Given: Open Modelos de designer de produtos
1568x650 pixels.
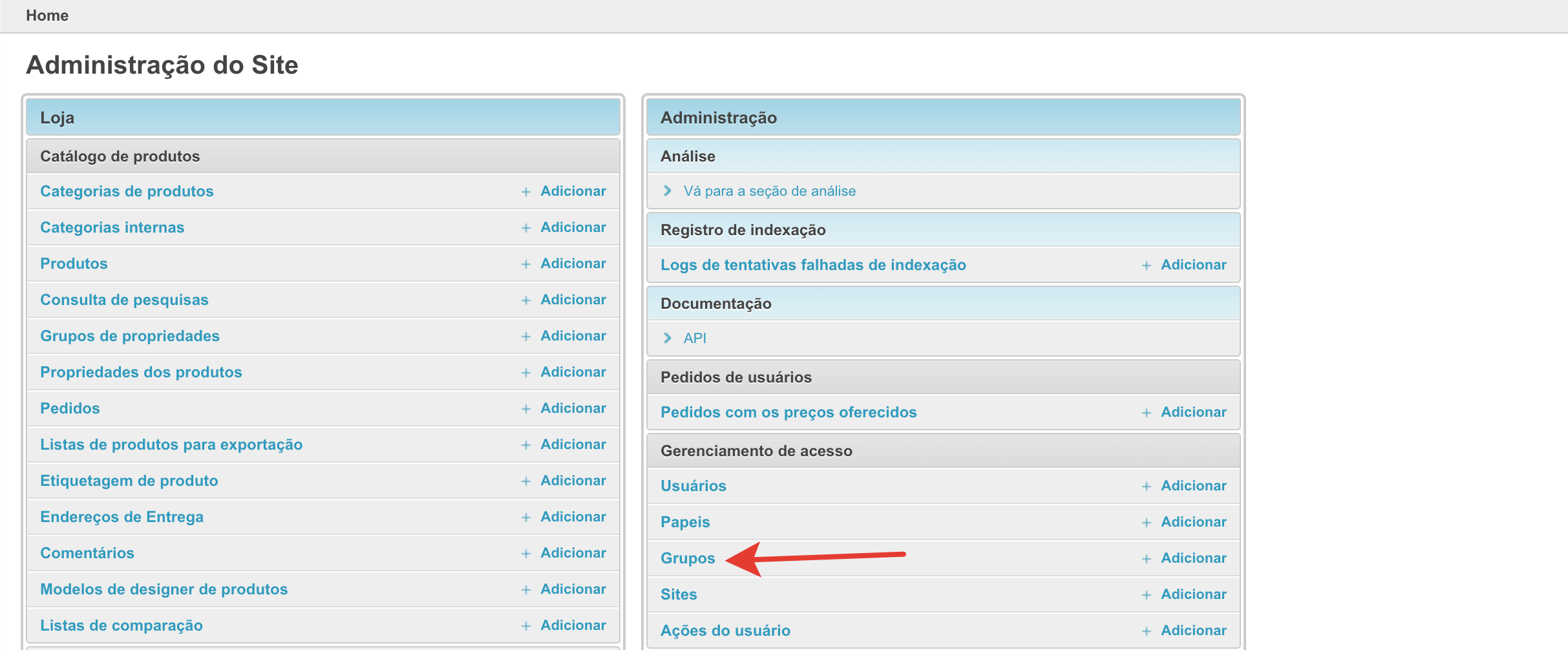Looking at the screenshot, I should pos(164,589).
